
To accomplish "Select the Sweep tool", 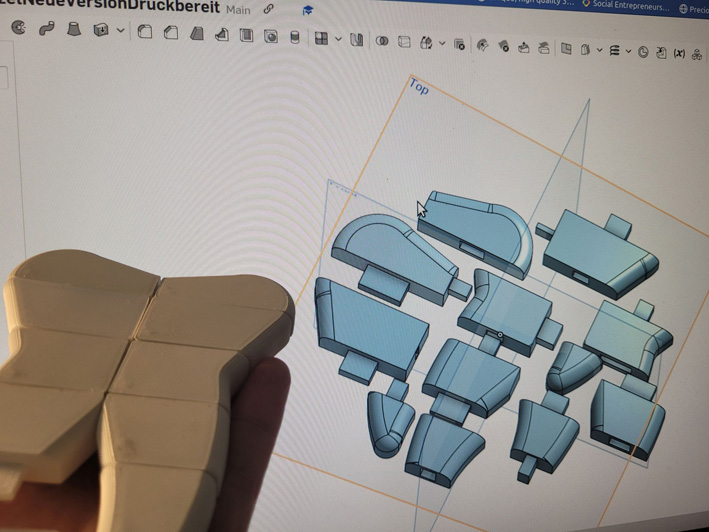I will [46, 28].
